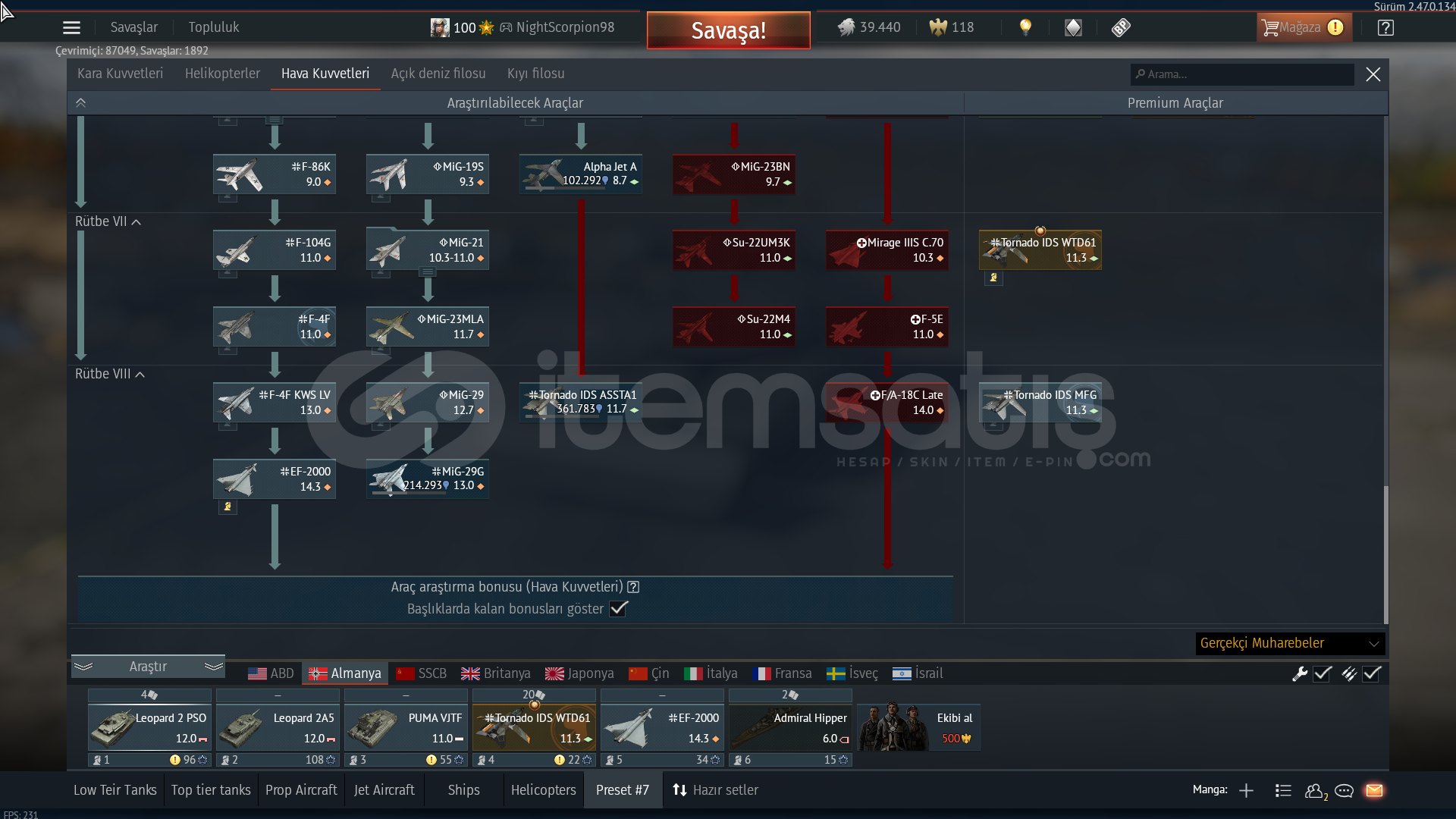The image size is (1456, 819).
Task: Open the main hamburger menu
Action: 71,28
